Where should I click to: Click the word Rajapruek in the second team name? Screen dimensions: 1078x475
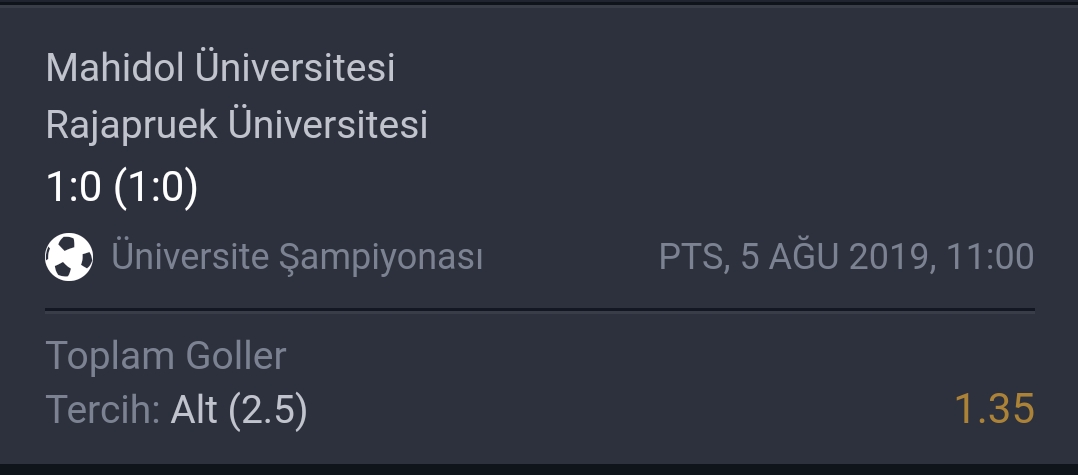pyautogui.click(x=132, y=126)
